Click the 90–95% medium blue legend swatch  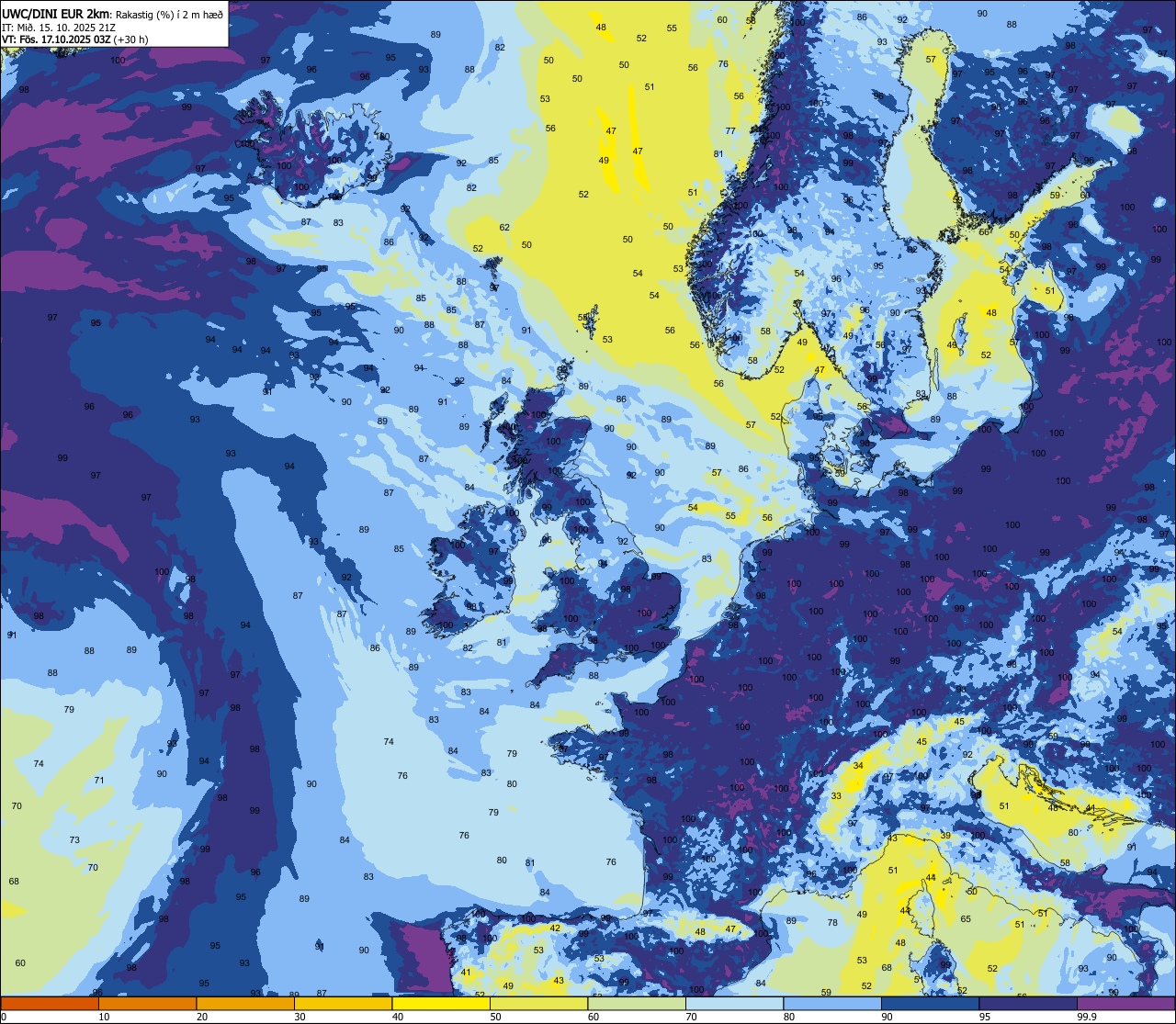coord(930,1003)
